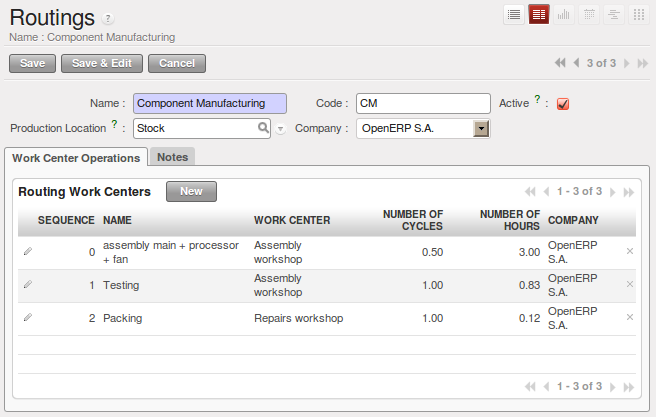
Task: Sort by SEQUENCE column header
Action: point(66,220)
